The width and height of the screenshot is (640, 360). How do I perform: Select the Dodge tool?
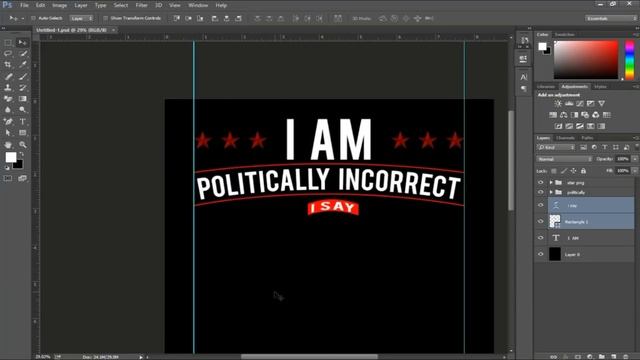coord(23,110)
